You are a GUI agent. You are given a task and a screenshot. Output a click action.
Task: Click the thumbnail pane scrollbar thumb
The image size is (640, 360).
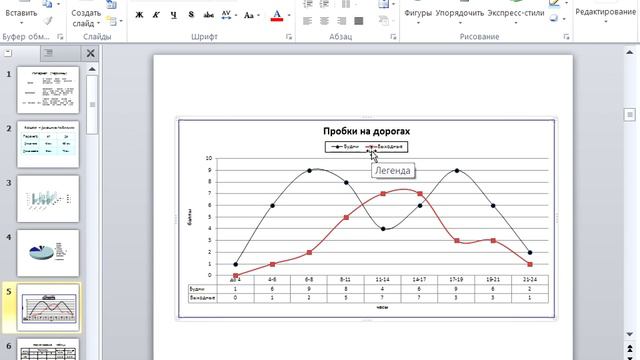coord(92,104)
